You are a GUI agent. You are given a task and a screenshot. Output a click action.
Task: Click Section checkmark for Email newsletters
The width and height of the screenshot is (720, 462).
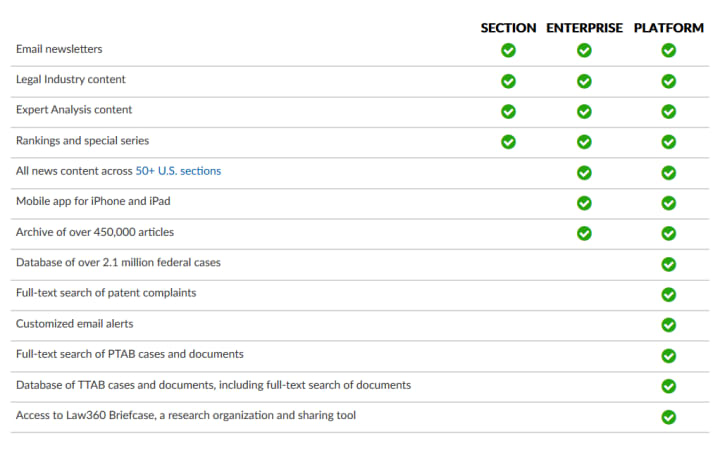[508, 50]
